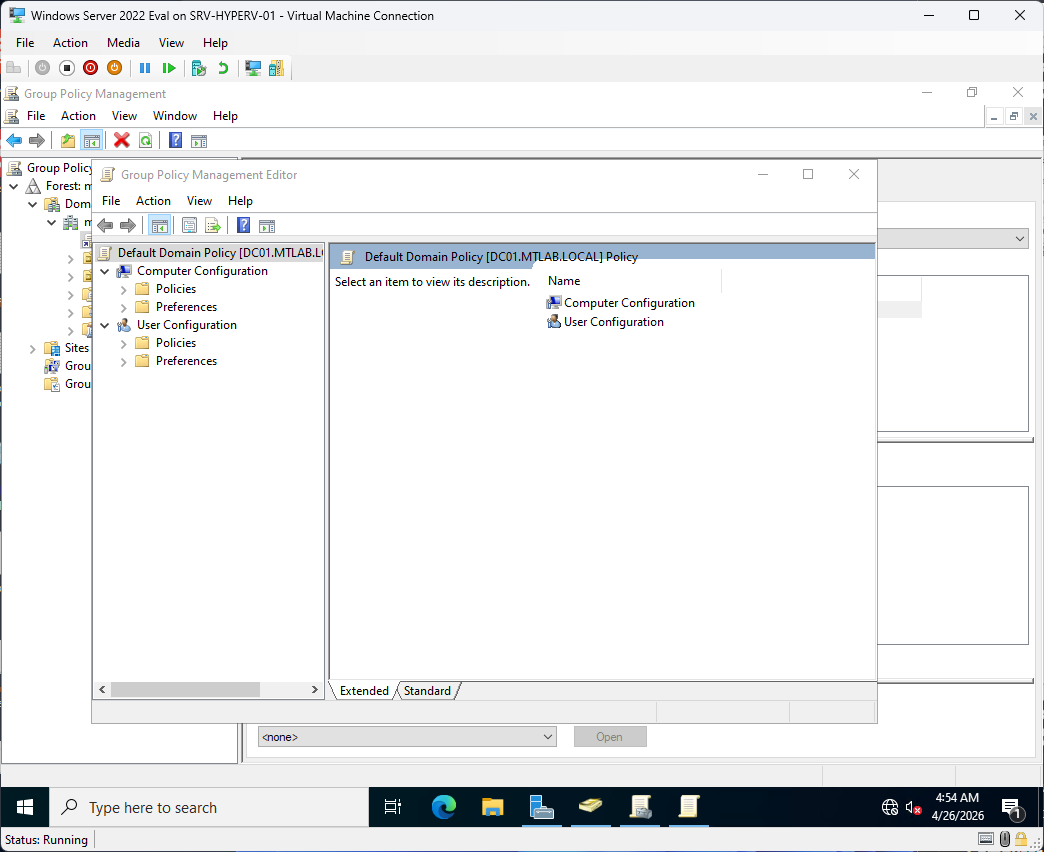The width and height of the screenshot is (1044, 852).
Task: Expand Preferences under Computer Configuration
Action: (123, 308)
